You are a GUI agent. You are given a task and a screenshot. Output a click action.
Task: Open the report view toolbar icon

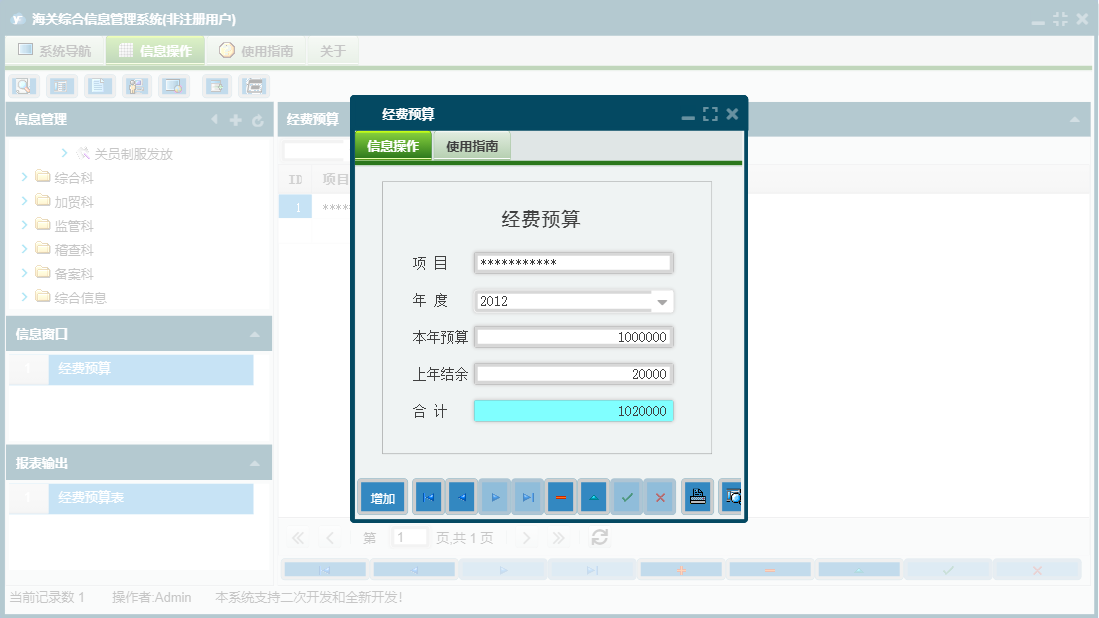coord(61,86)
